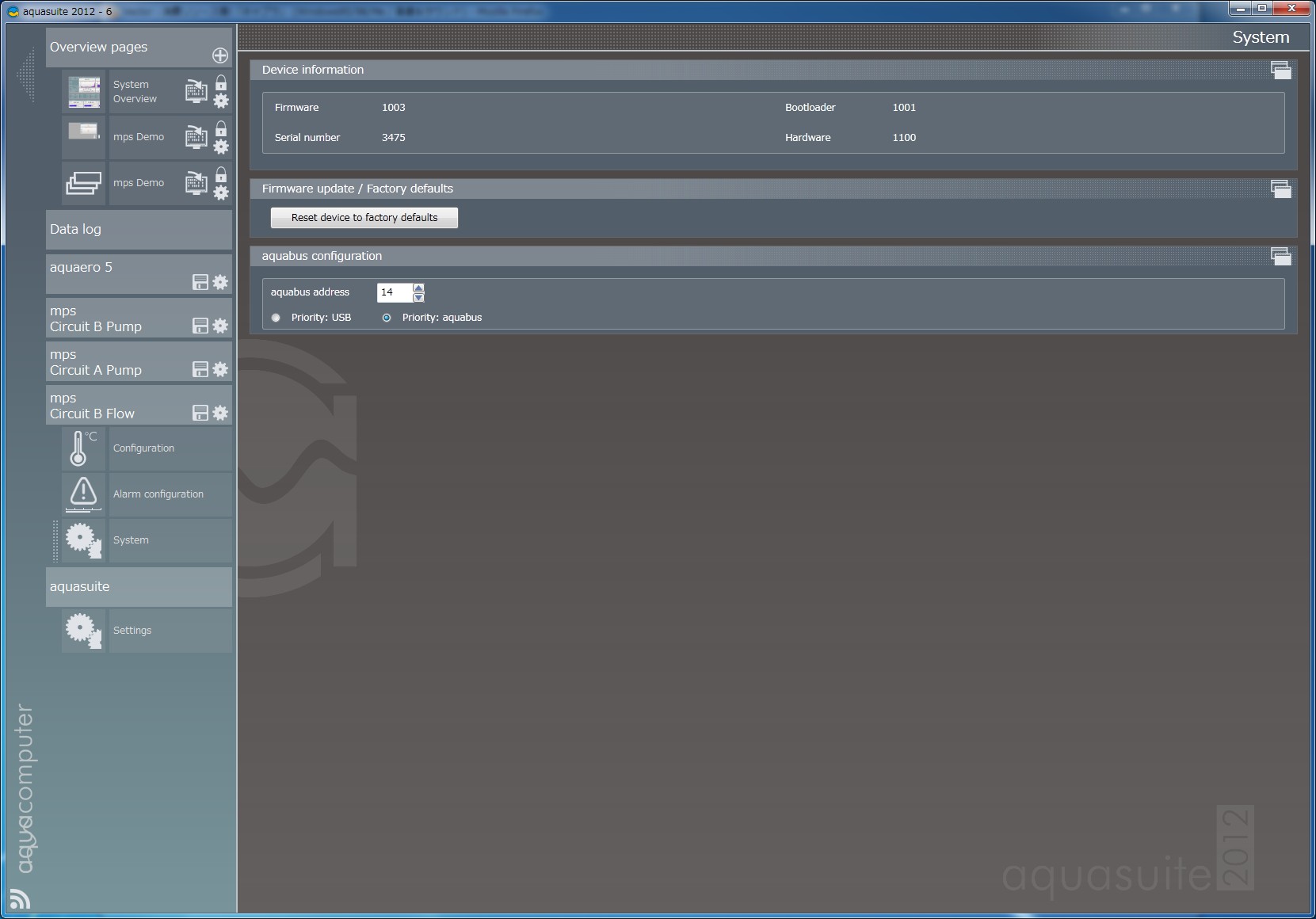The width and height of the screenshot is (1316, 919).
Task: Increase the aquabus address with up arrow
Action: [x=418, y=288]
